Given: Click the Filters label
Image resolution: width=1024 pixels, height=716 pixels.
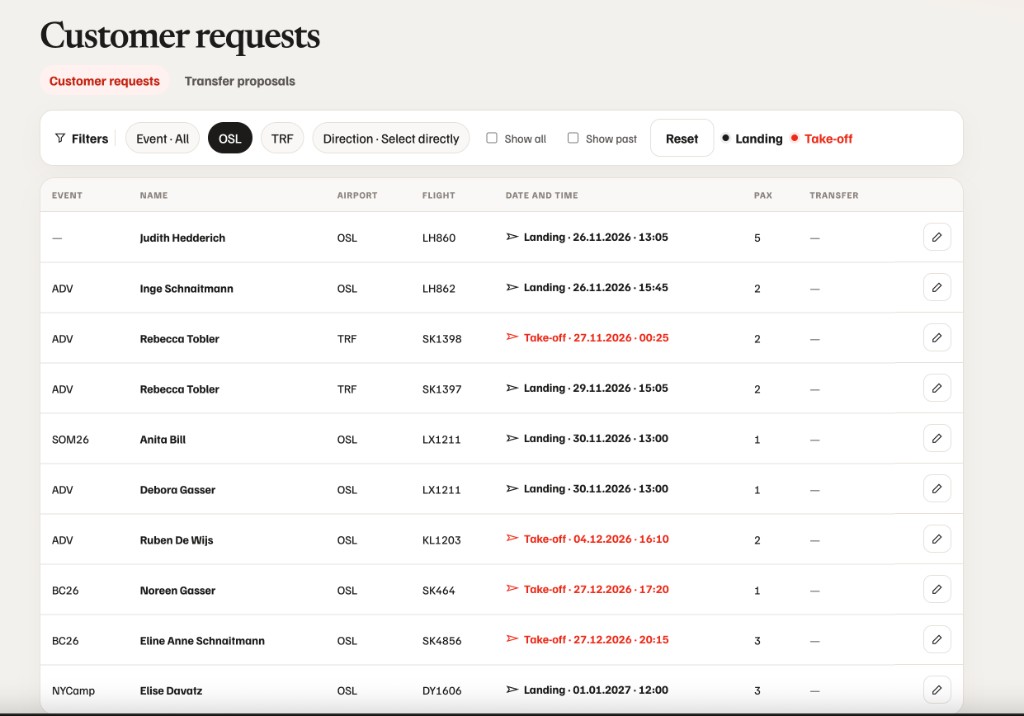Looking at the screenshot, I should (x=89, y=138).
